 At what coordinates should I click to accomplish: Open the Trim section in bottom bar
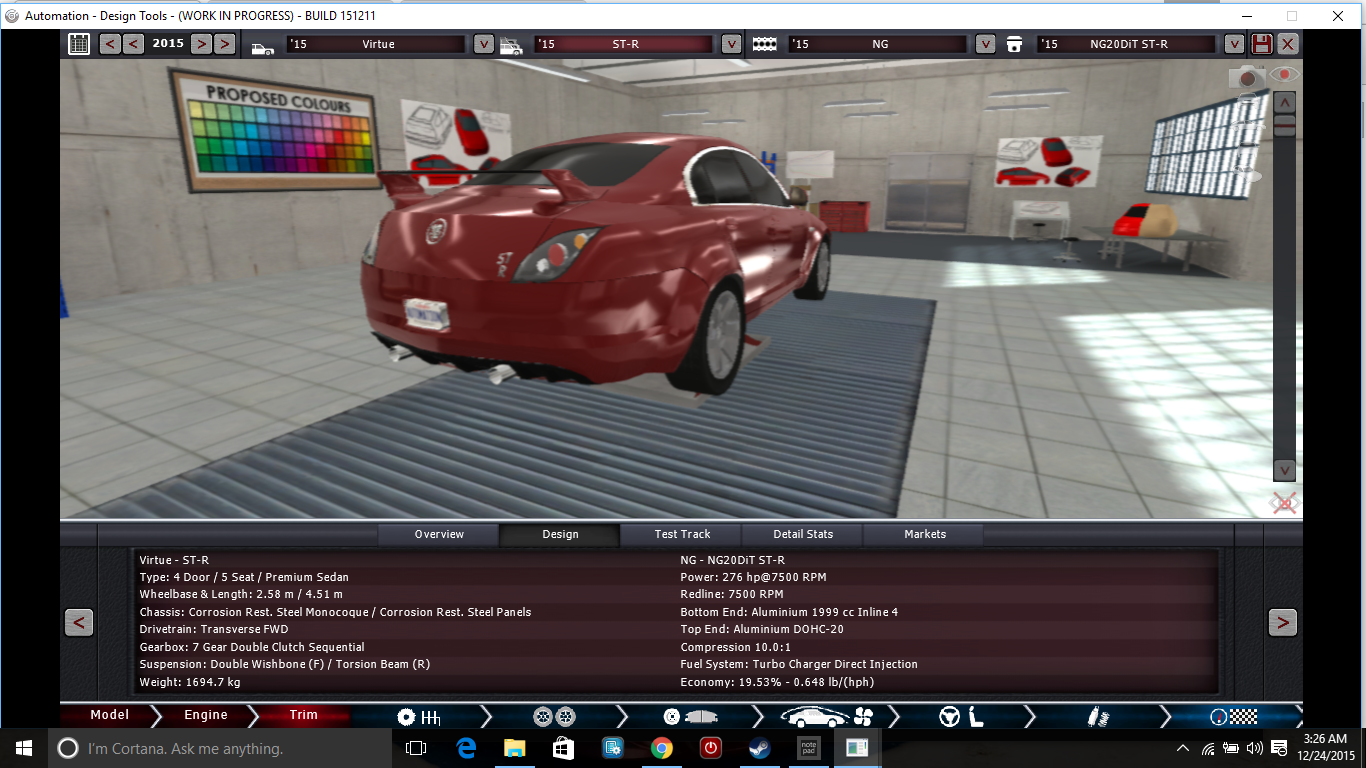tap(303, 715)
